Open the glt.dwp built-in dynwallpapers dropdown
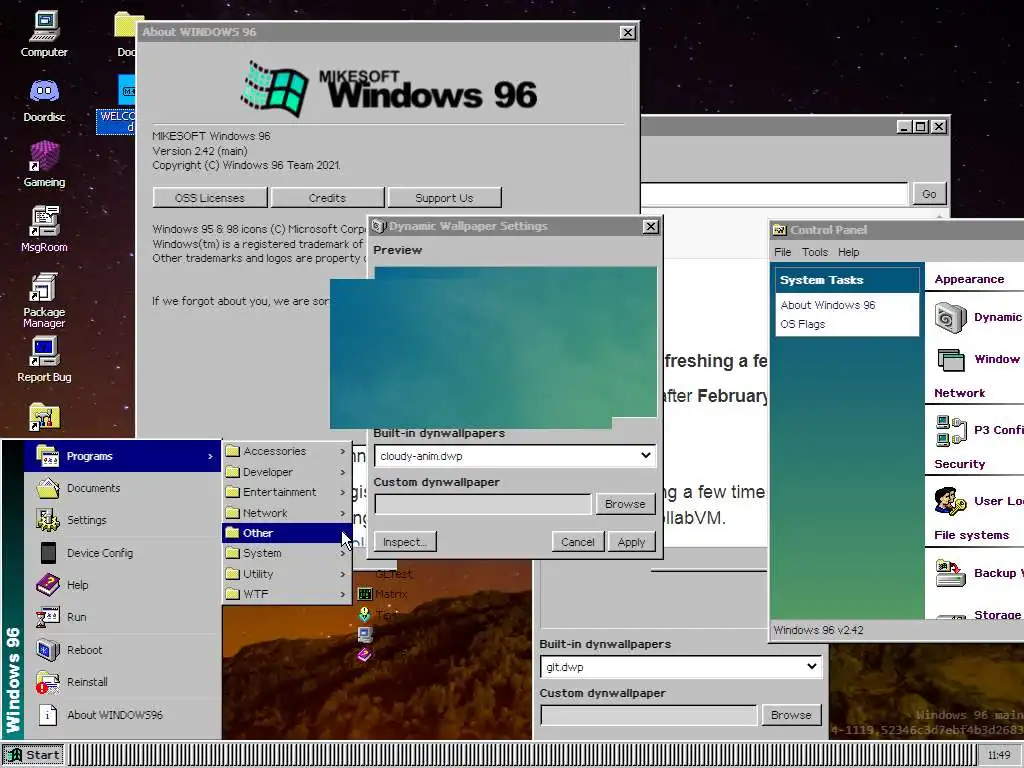Screen dimensions: 1024x768 [x=680, y=667]
